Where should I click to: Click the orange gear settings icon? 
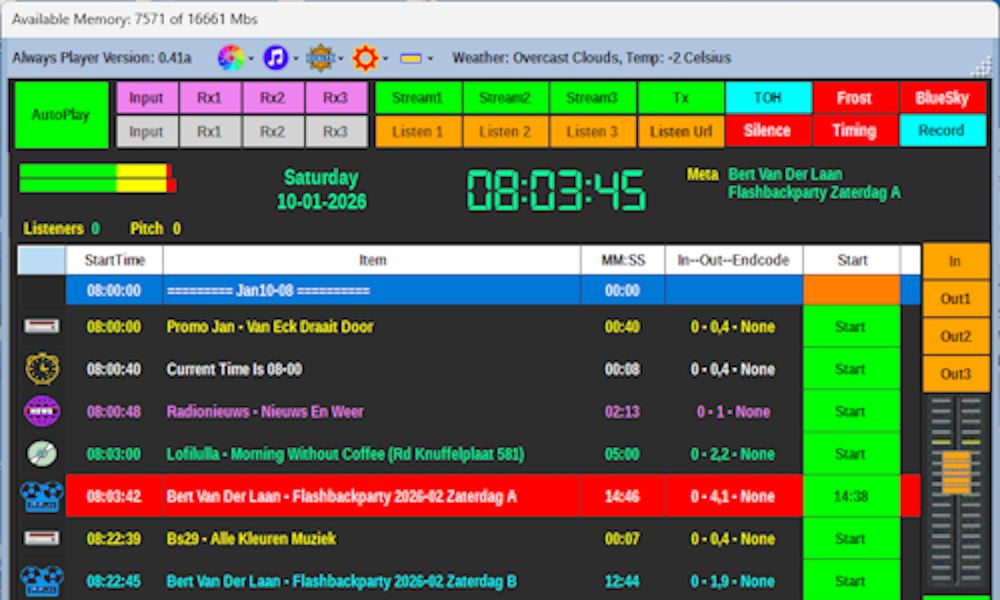366,58
